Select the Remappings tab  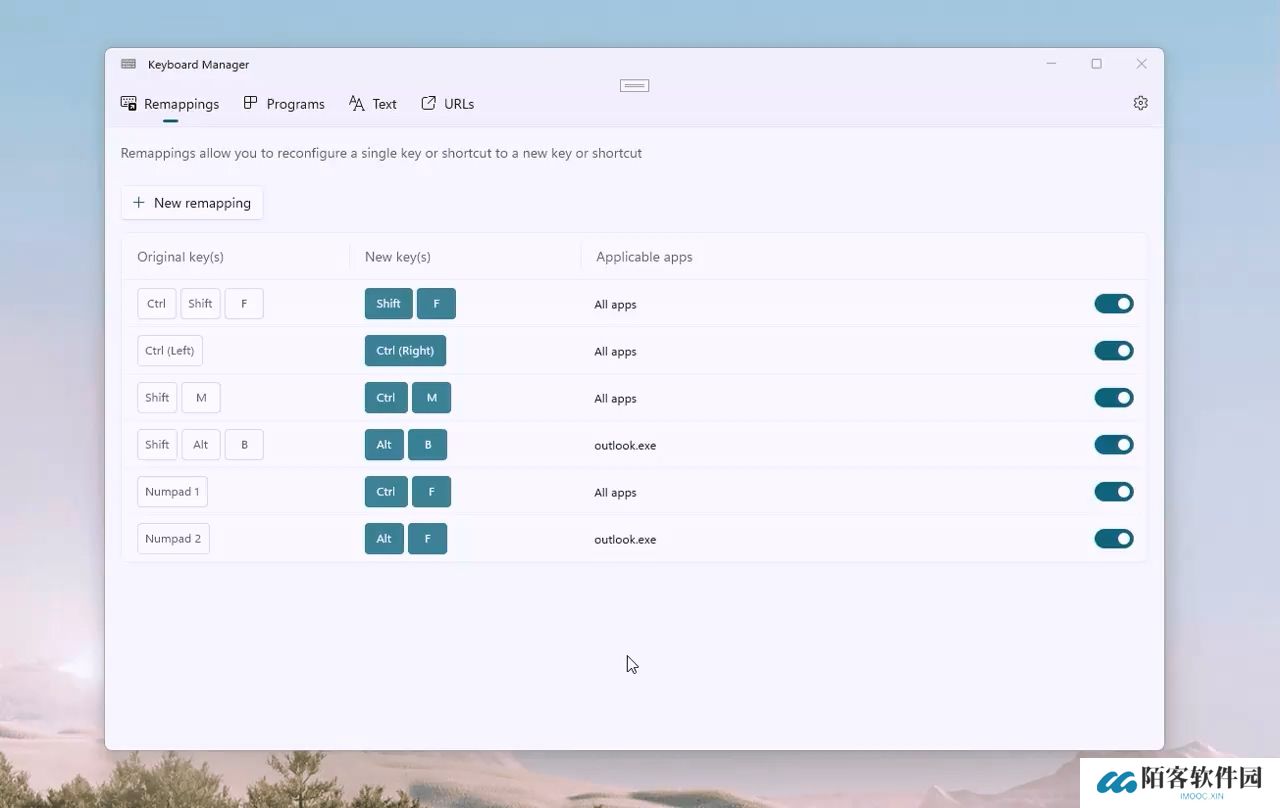[170, 103]
